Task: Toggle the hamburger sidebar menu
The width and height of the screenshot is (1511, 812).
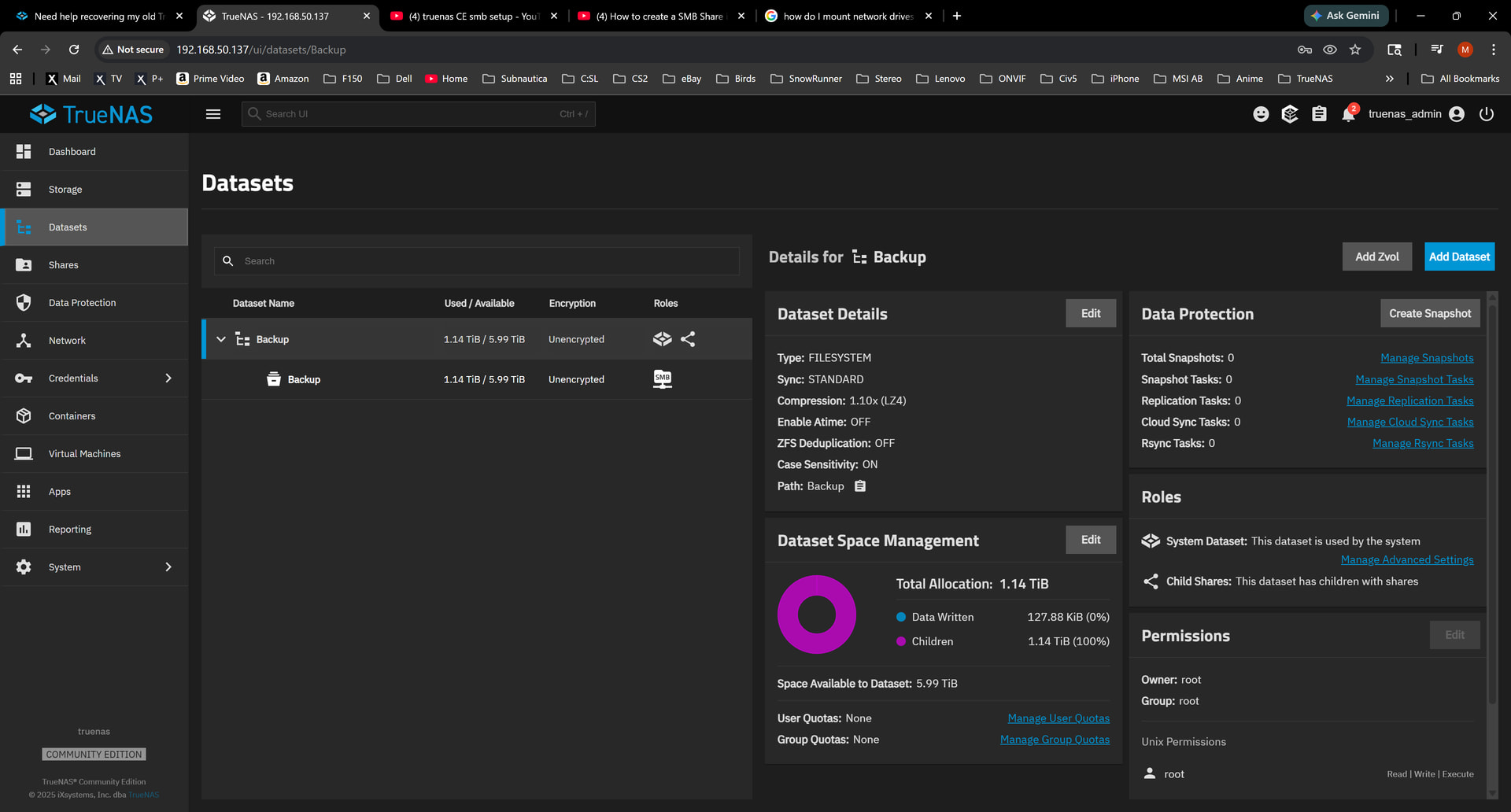Action: (x=213, y=114)
